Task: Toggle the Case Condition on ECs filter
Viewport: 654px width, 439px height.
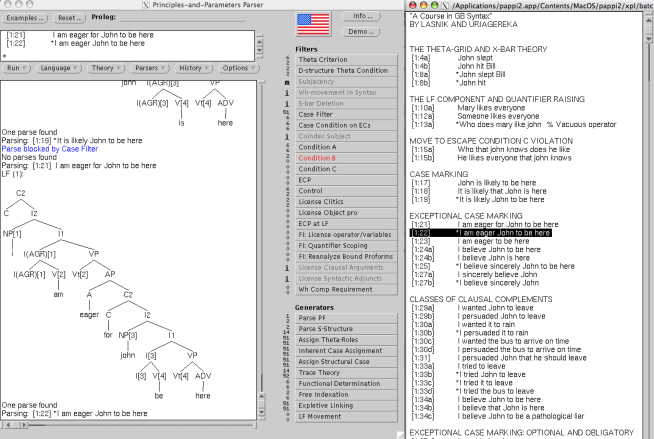Action: (346, 125)
